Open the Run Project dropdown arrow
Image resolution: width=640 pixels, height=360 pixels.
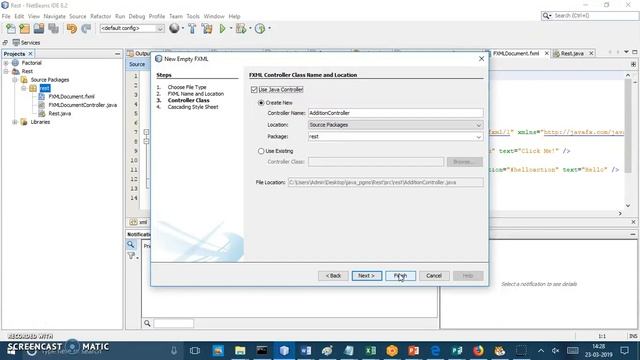coord(231,28)
